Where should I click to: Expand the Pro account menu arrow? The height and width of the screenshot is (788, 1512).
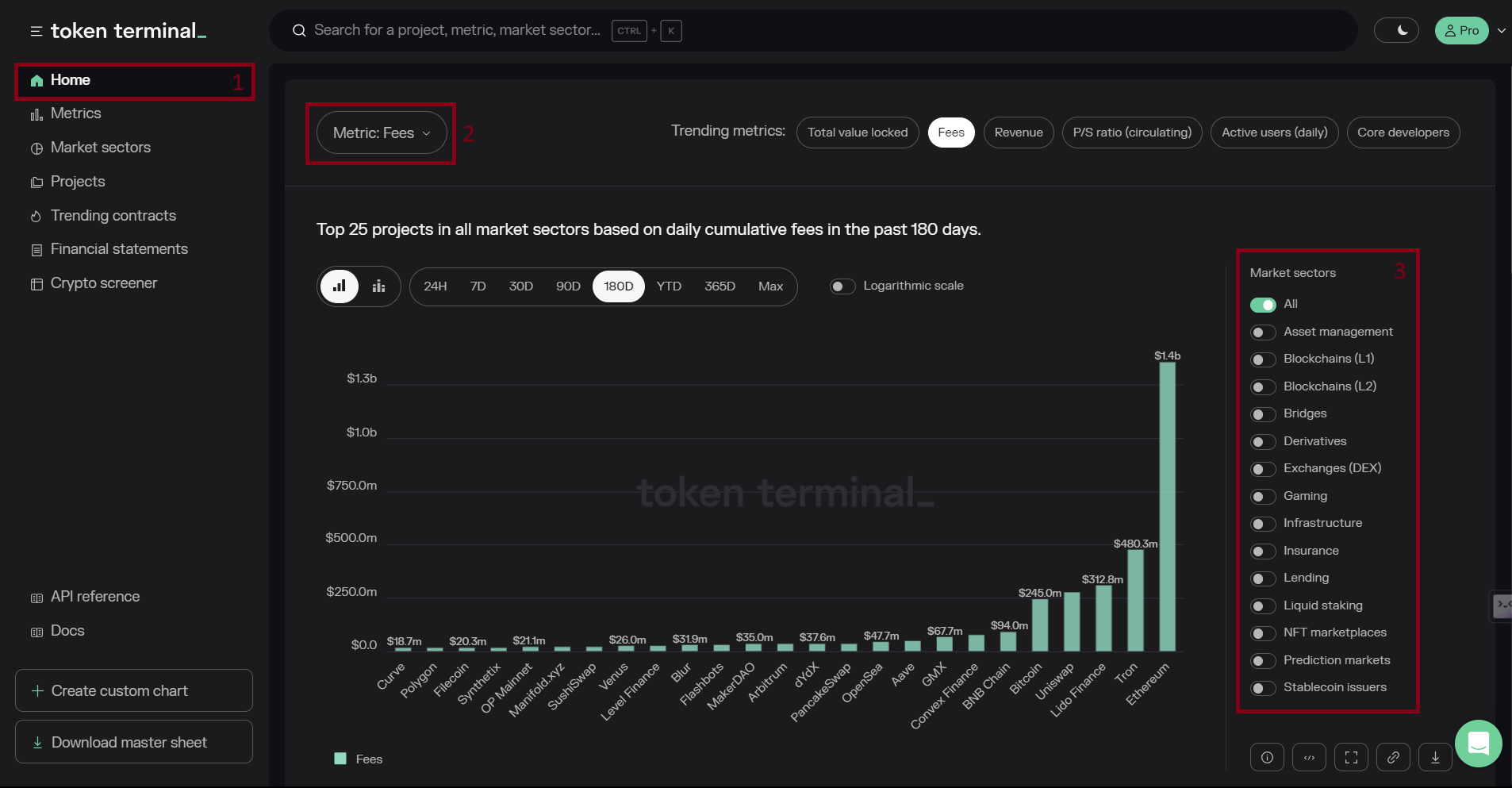tap(1501, 31)
